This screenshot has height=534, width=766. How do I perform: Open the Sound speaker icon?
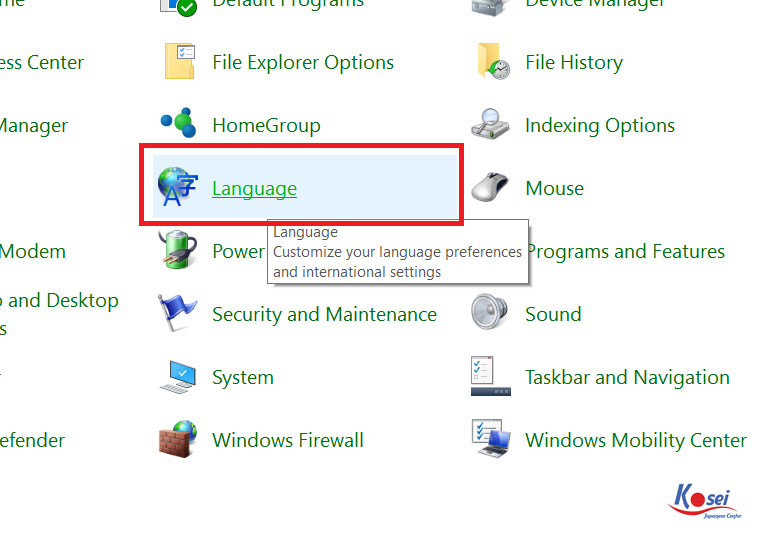pos(490,312)
